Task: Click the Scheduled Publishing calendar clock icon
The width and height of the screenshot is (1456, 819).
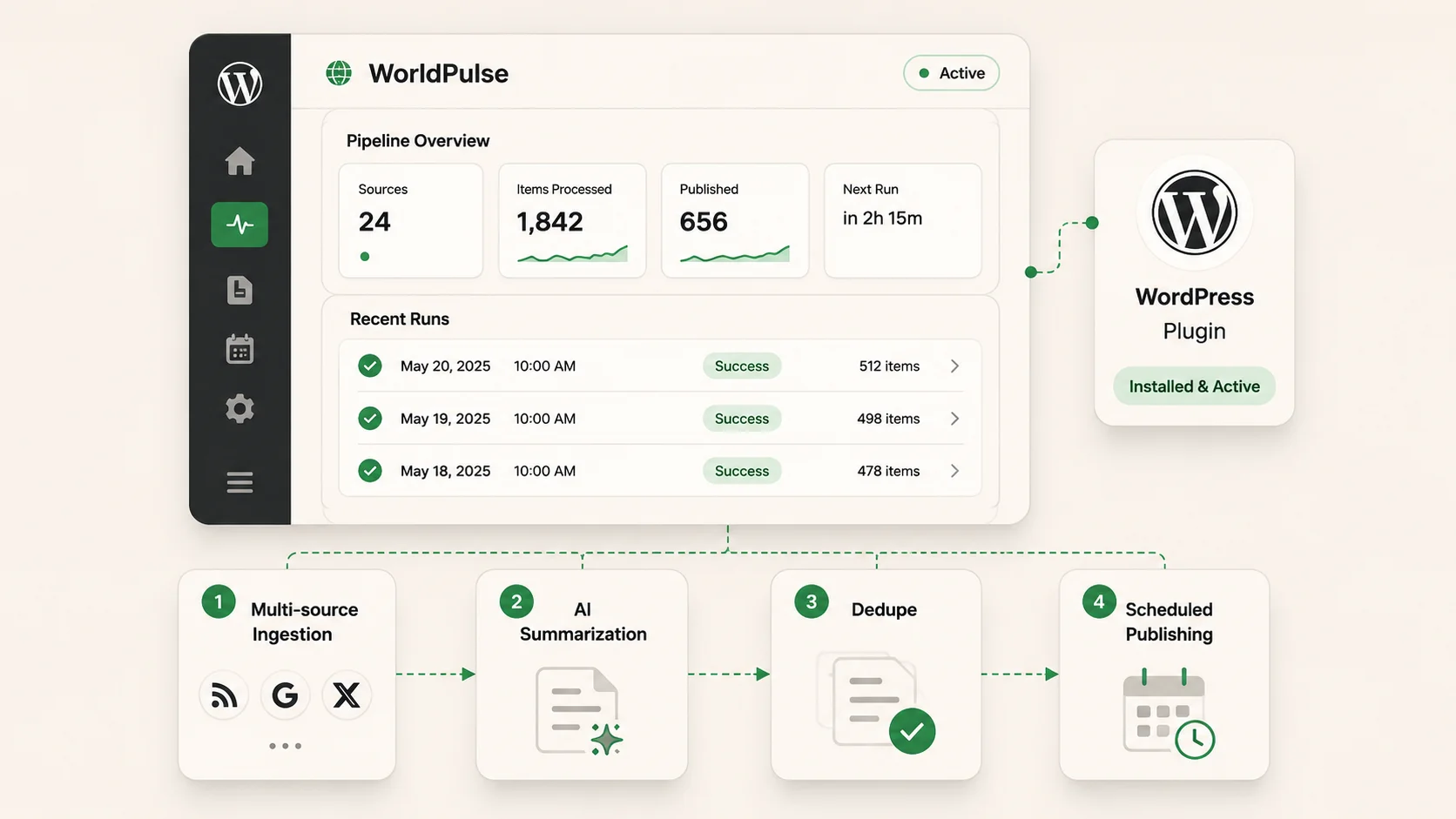Action: click(1169, 714)
